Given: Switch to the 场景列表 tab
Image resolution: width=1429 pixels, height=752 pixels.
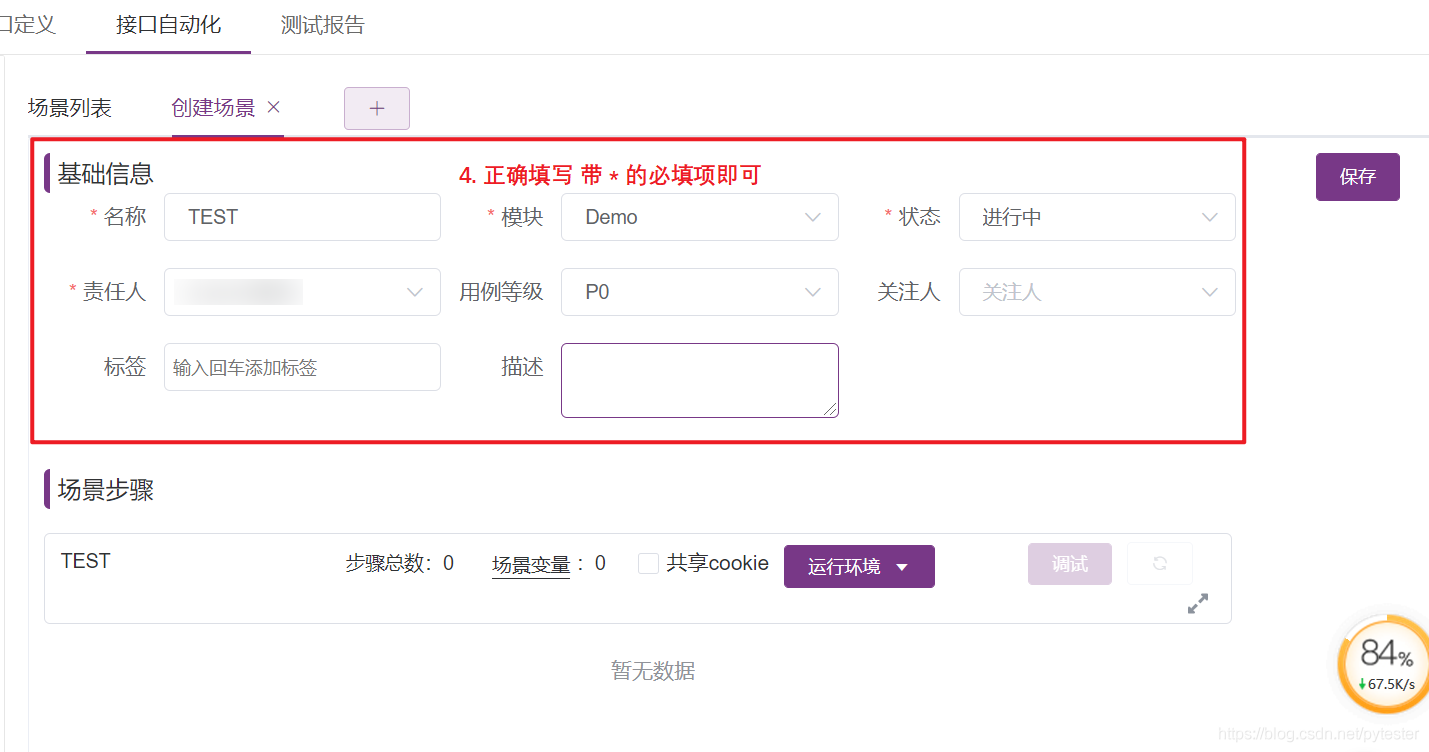Looking at the screenshot, I should pyautogui.click(x=70, y=108).
